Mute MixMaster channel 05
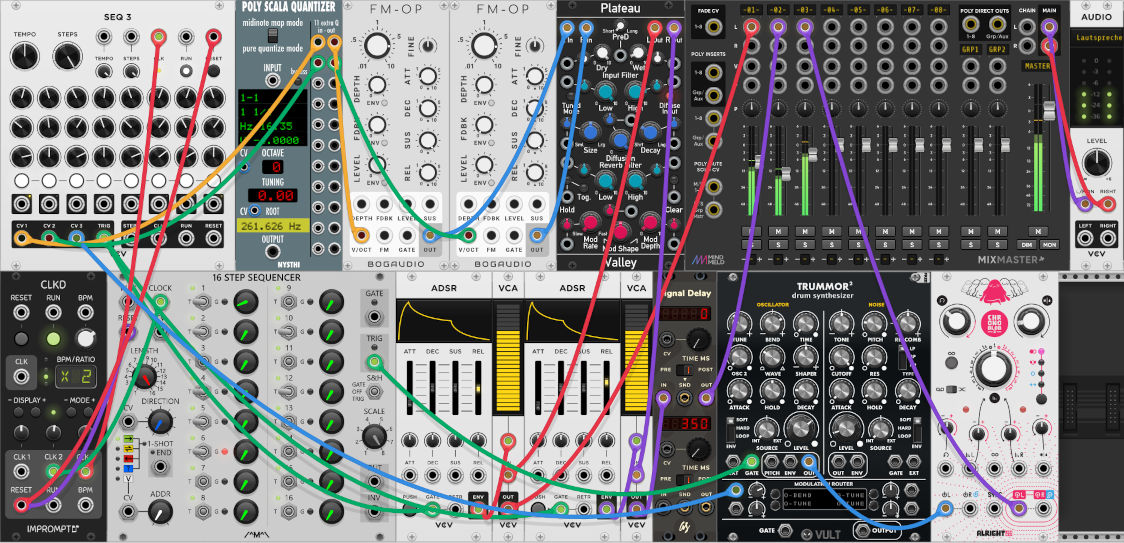This screenshot has width=1124, height=543. (x=859, y=231)
